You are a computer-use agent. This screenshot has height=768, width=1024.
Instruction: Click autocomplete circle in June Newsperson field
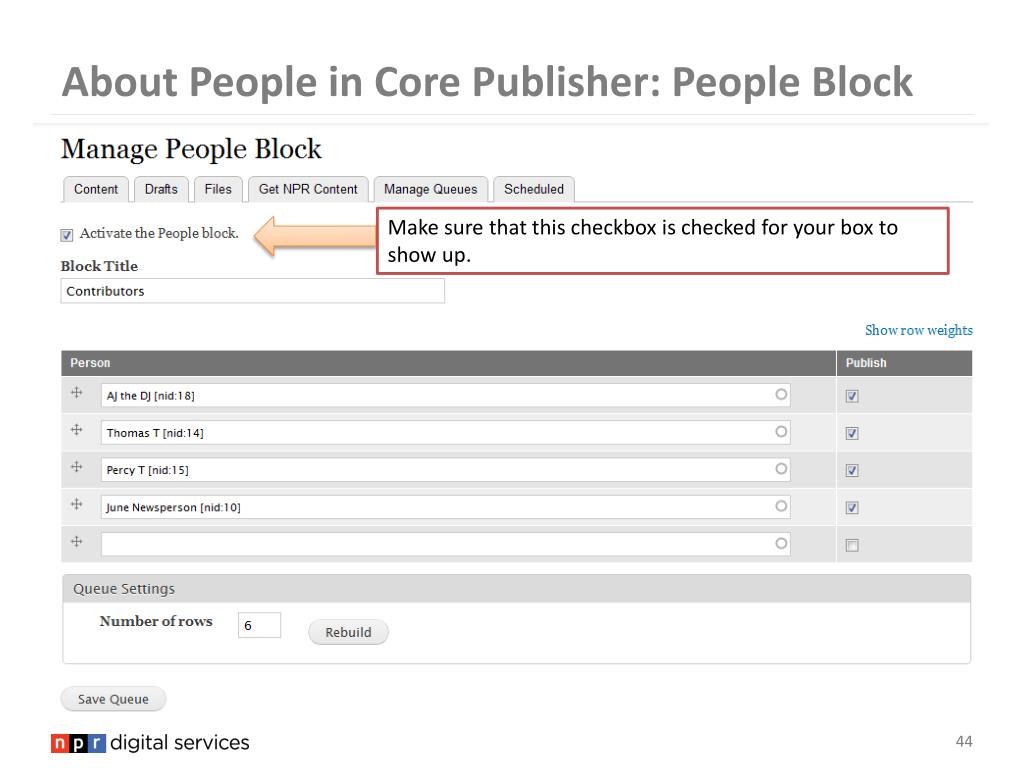pyautogui.click(x=781, y=506)
